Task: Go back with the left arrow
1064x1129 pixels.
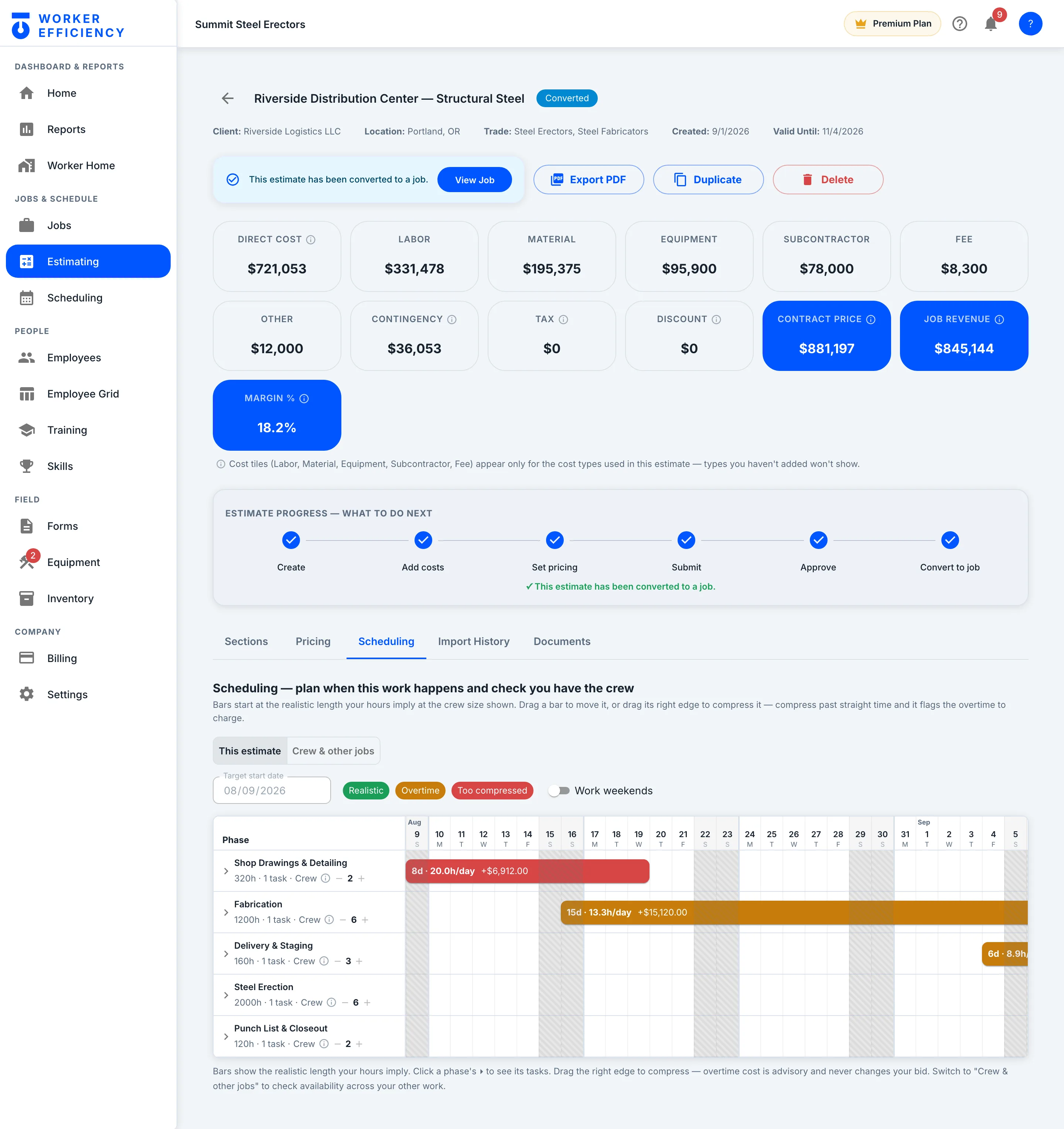Action: pyautogui.click(x=228, y=98)
